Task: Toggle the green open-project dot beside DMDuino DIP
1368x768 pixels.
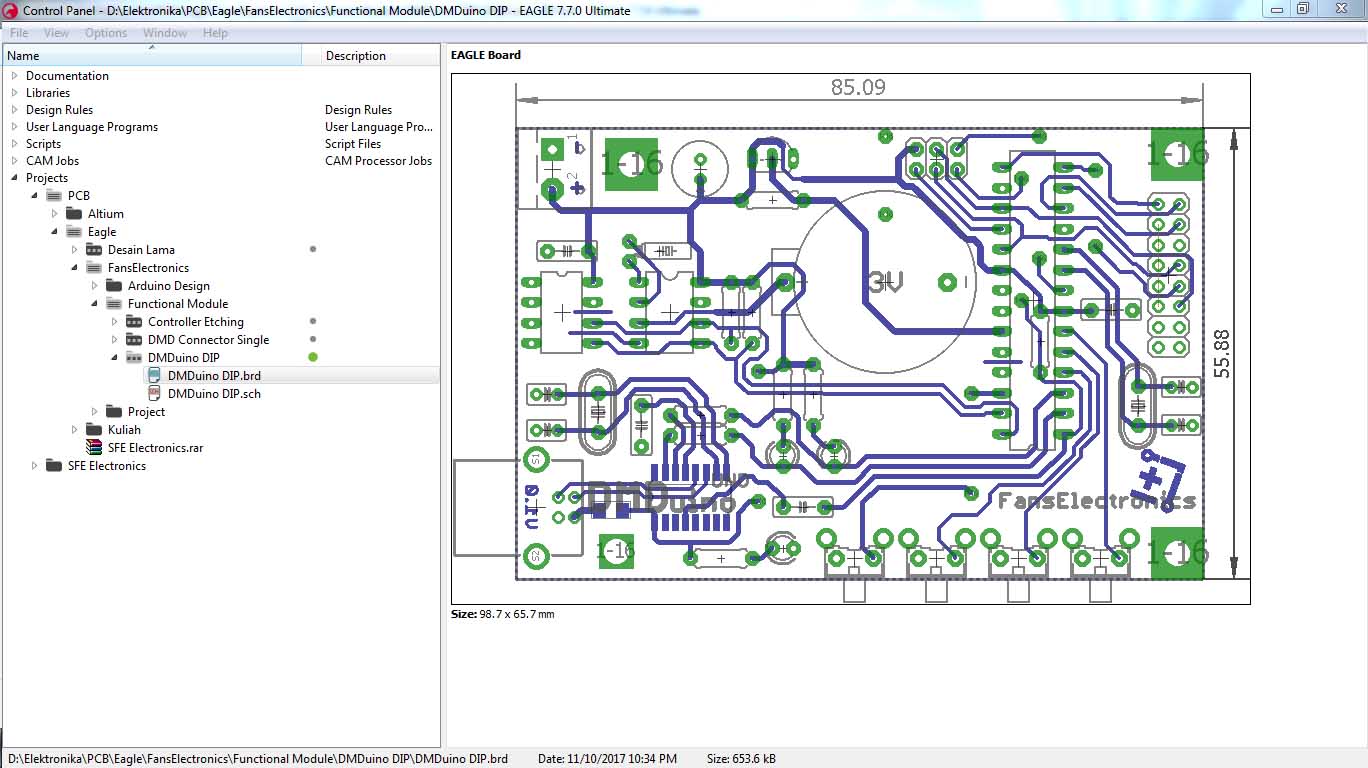Action: 312,357
